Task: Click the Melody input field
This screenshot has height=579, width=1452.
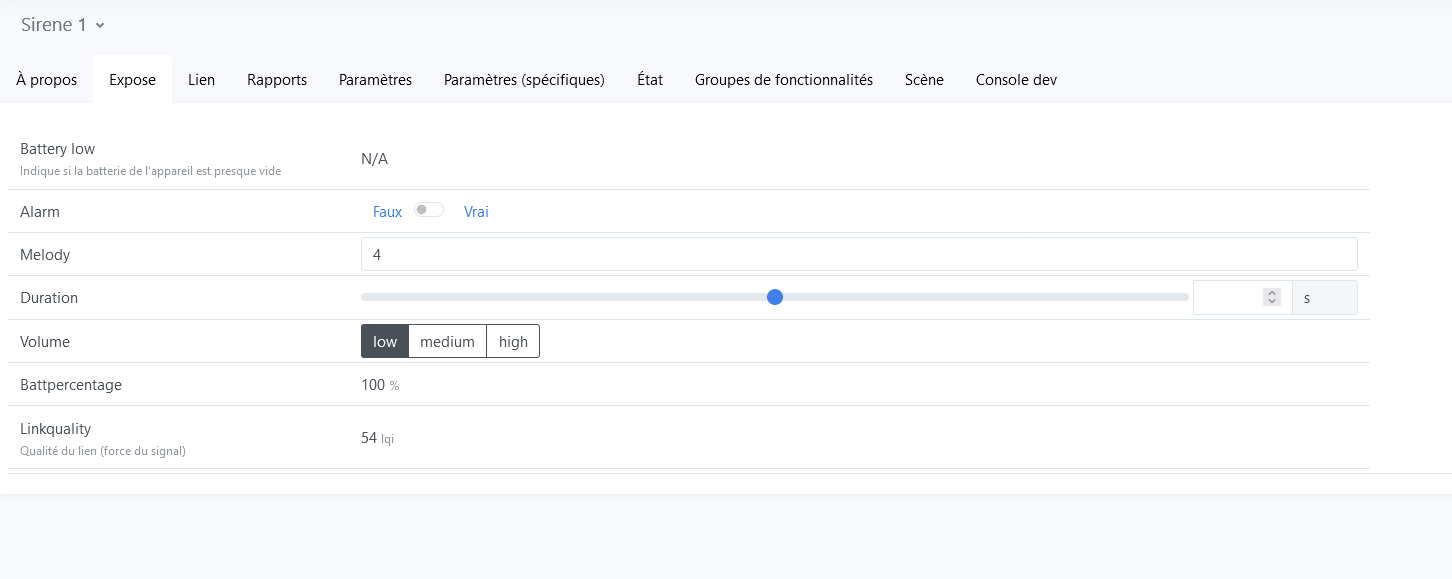Action: coord(858,255)
